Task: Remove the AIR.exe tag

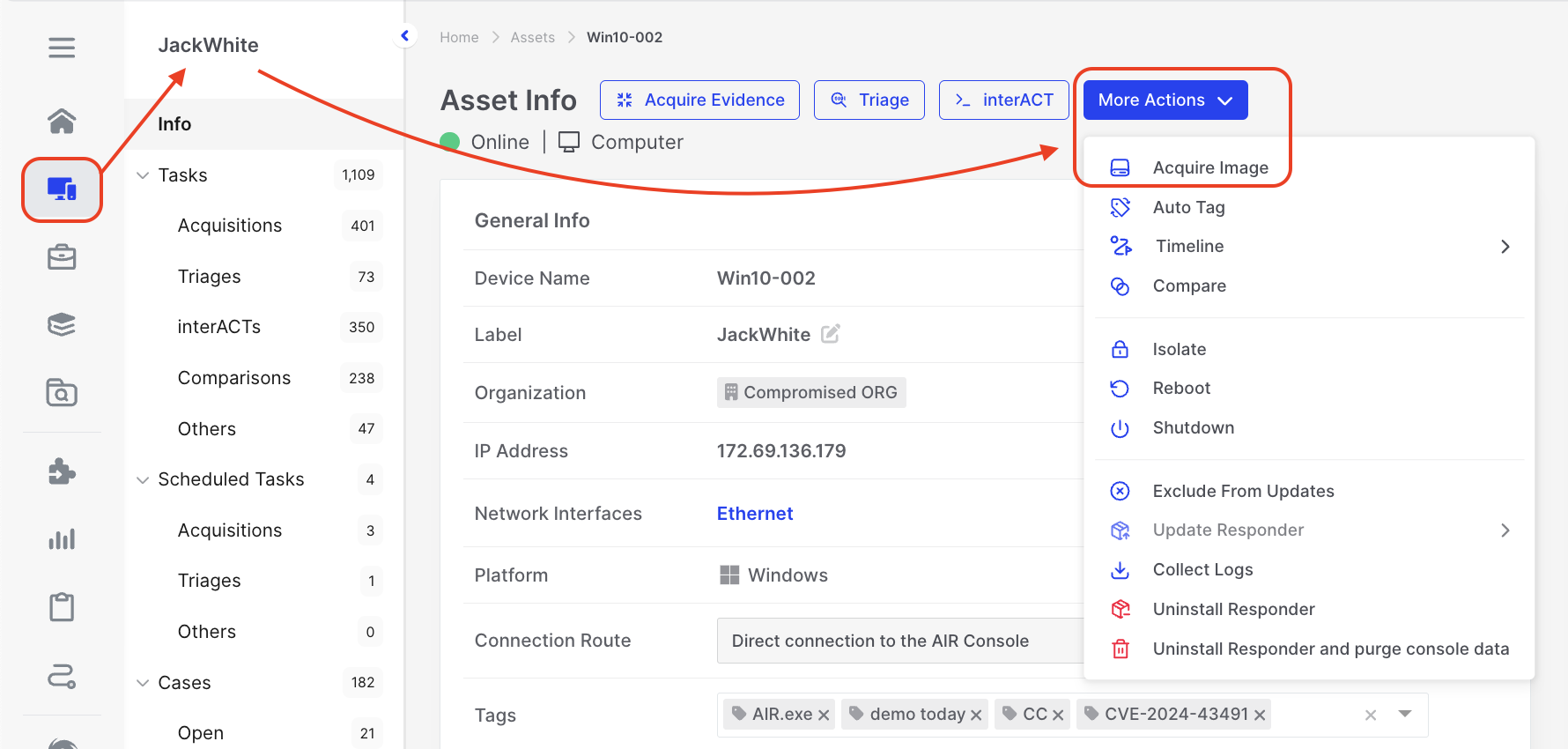Action: (824, 716)
